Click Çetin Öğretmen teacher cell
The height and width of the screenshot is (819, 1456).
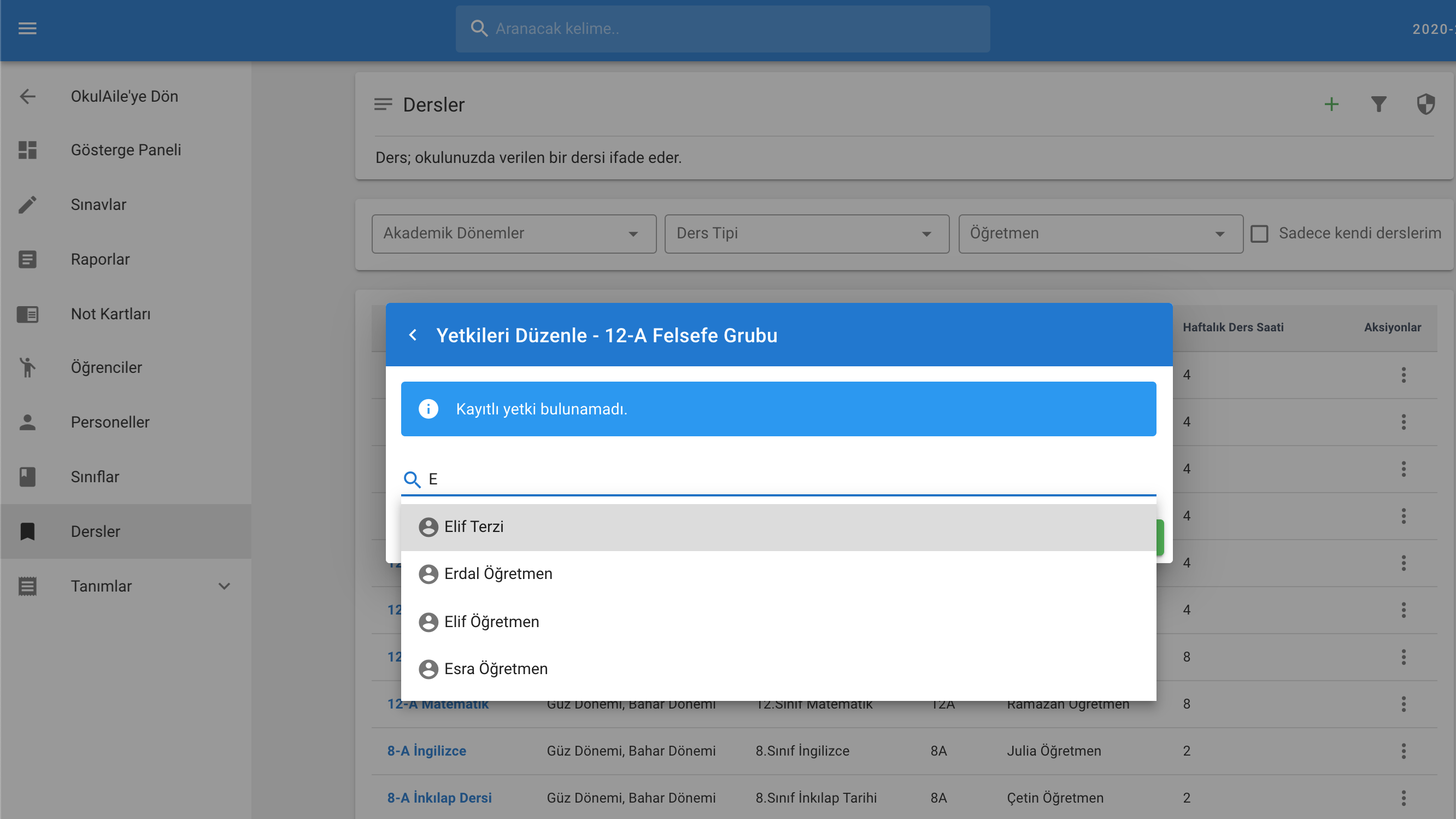[x=1055, y=798]
